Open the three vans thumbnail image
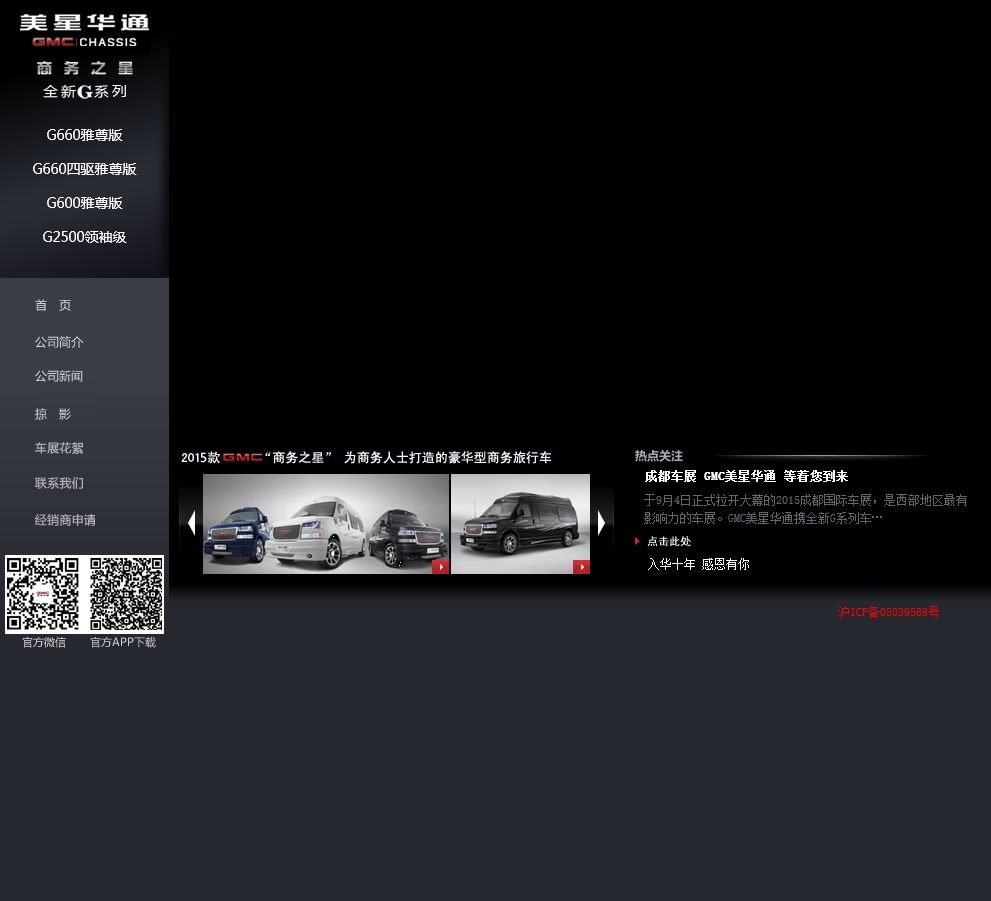991x901 pixels. (325, 524)
